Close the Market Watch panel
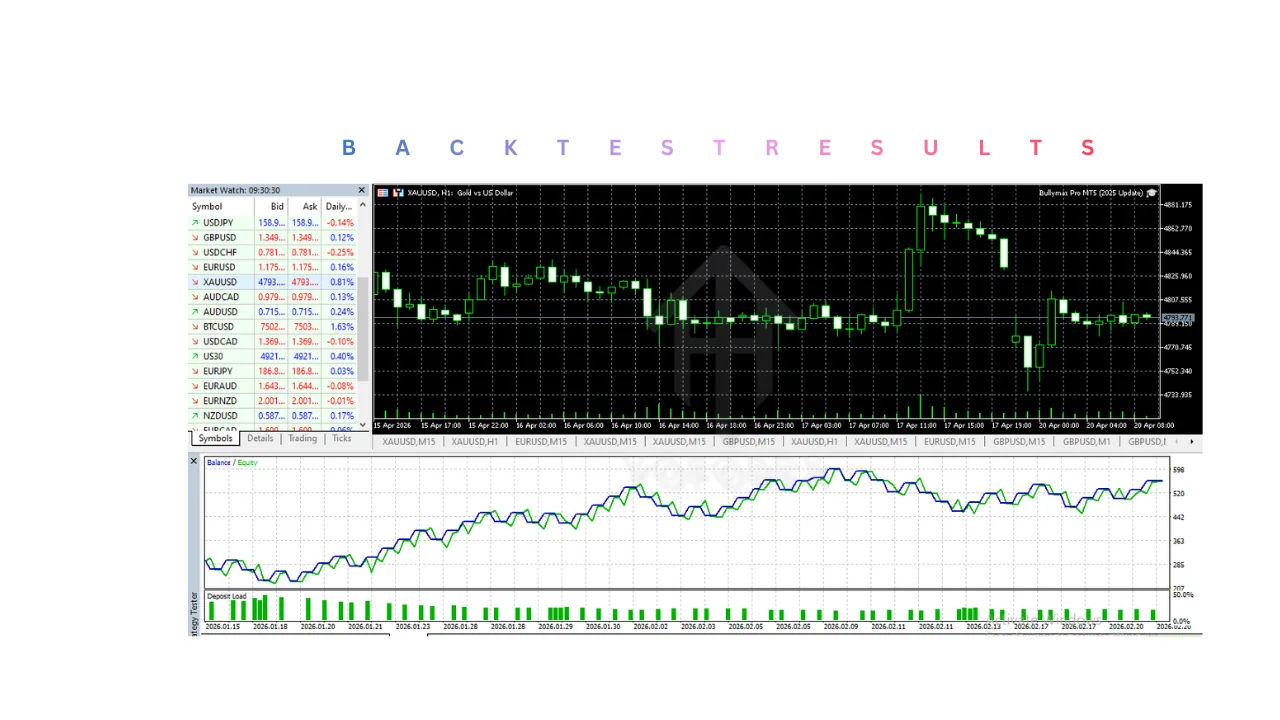This screenshot has width=1280, height=720. point(362,190)
